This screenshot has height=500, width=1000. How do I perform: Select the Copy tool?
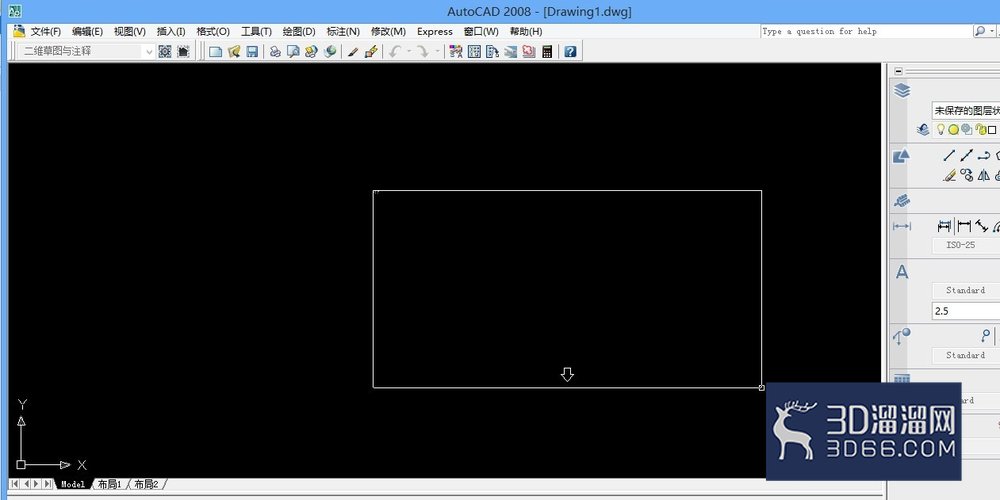pos(967,175)
